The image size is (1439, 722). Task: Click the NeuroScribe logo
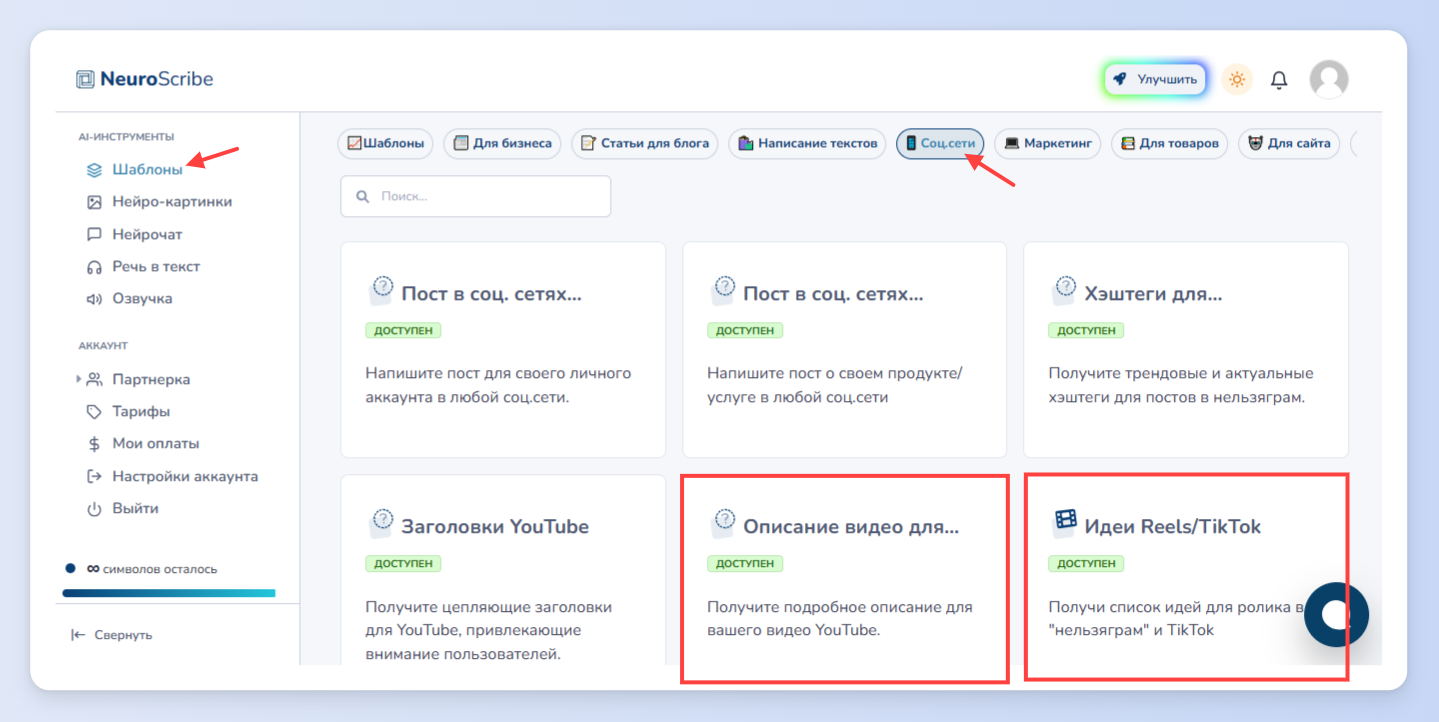tap(144, 79)
